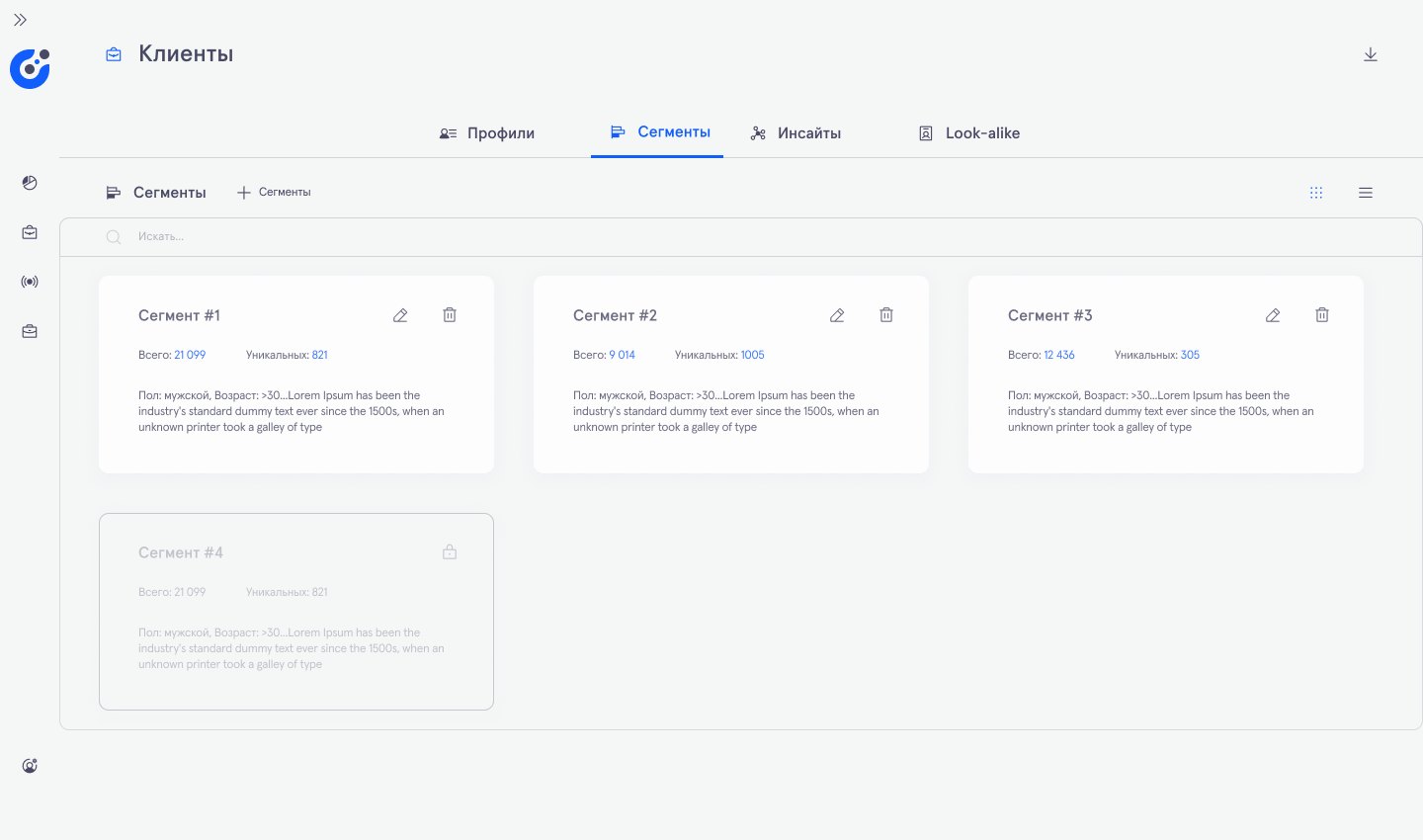Viewport: 1423px width, 840px height.
Task: Click the download icon in header
Action: tap(1371, 54)
